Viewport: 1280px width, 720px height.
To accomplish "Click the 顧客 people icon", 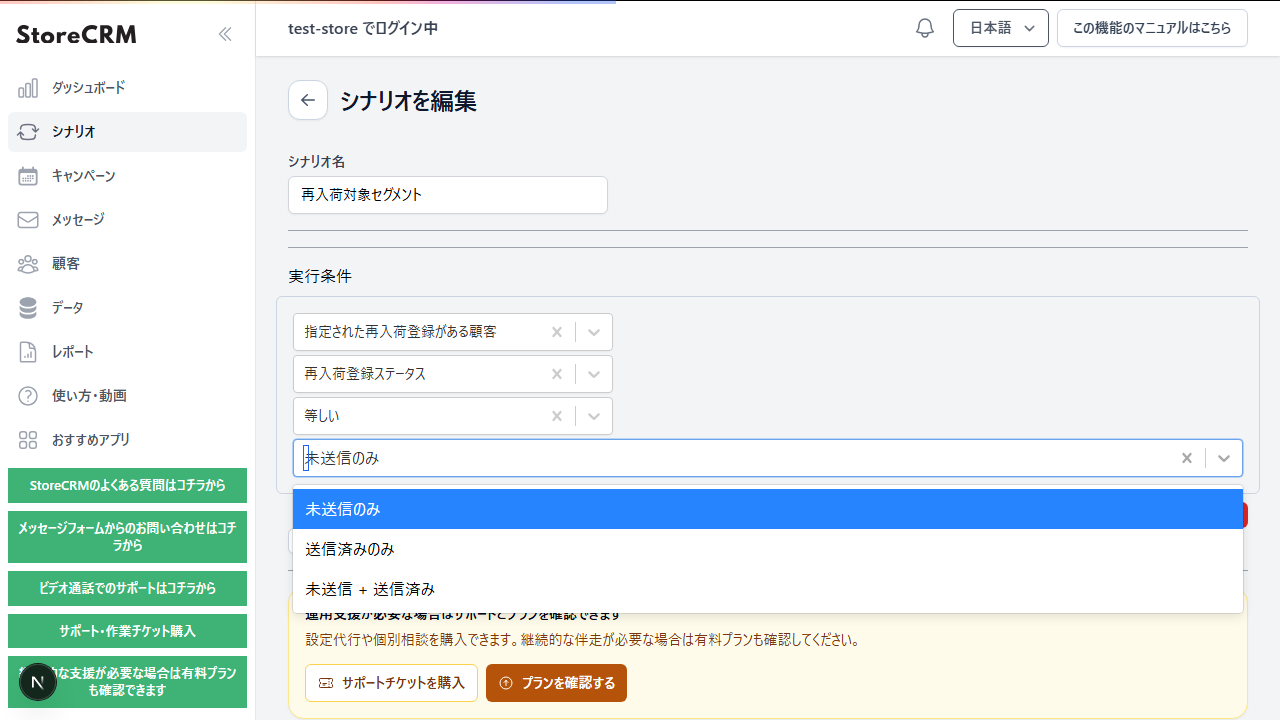I will [28, 264].
